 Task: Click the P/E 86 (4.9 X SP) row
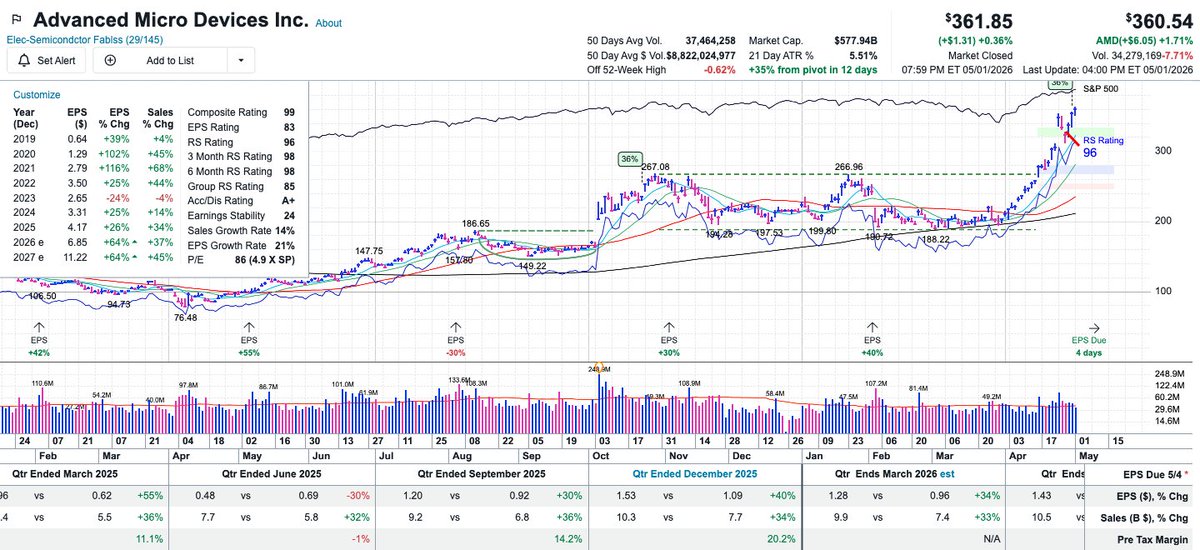(x=242, y=259)
